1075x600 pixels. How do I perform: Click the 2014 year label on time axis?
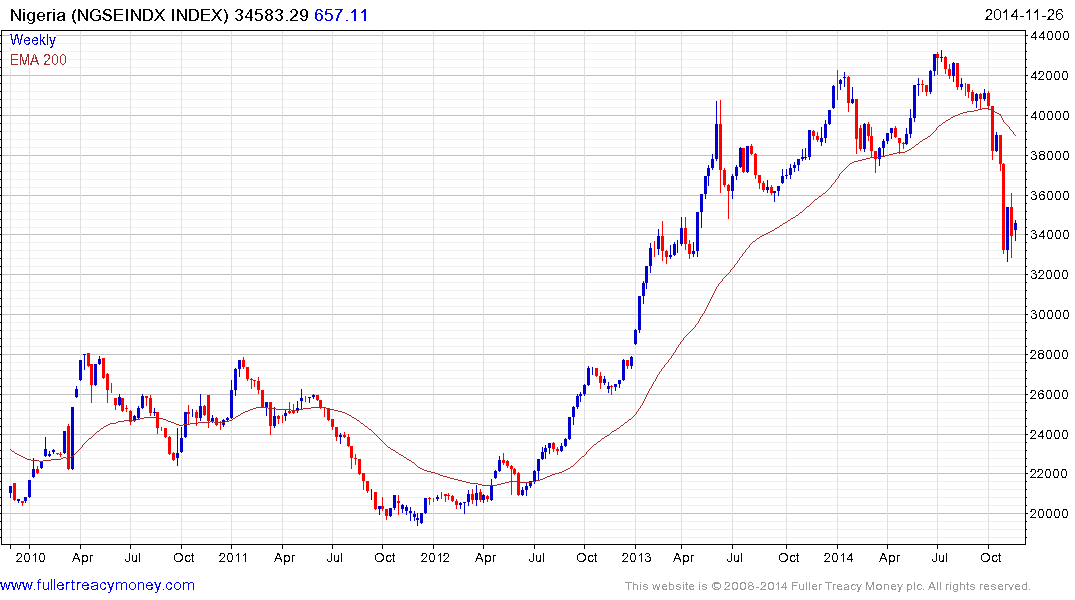click(838, 557)
